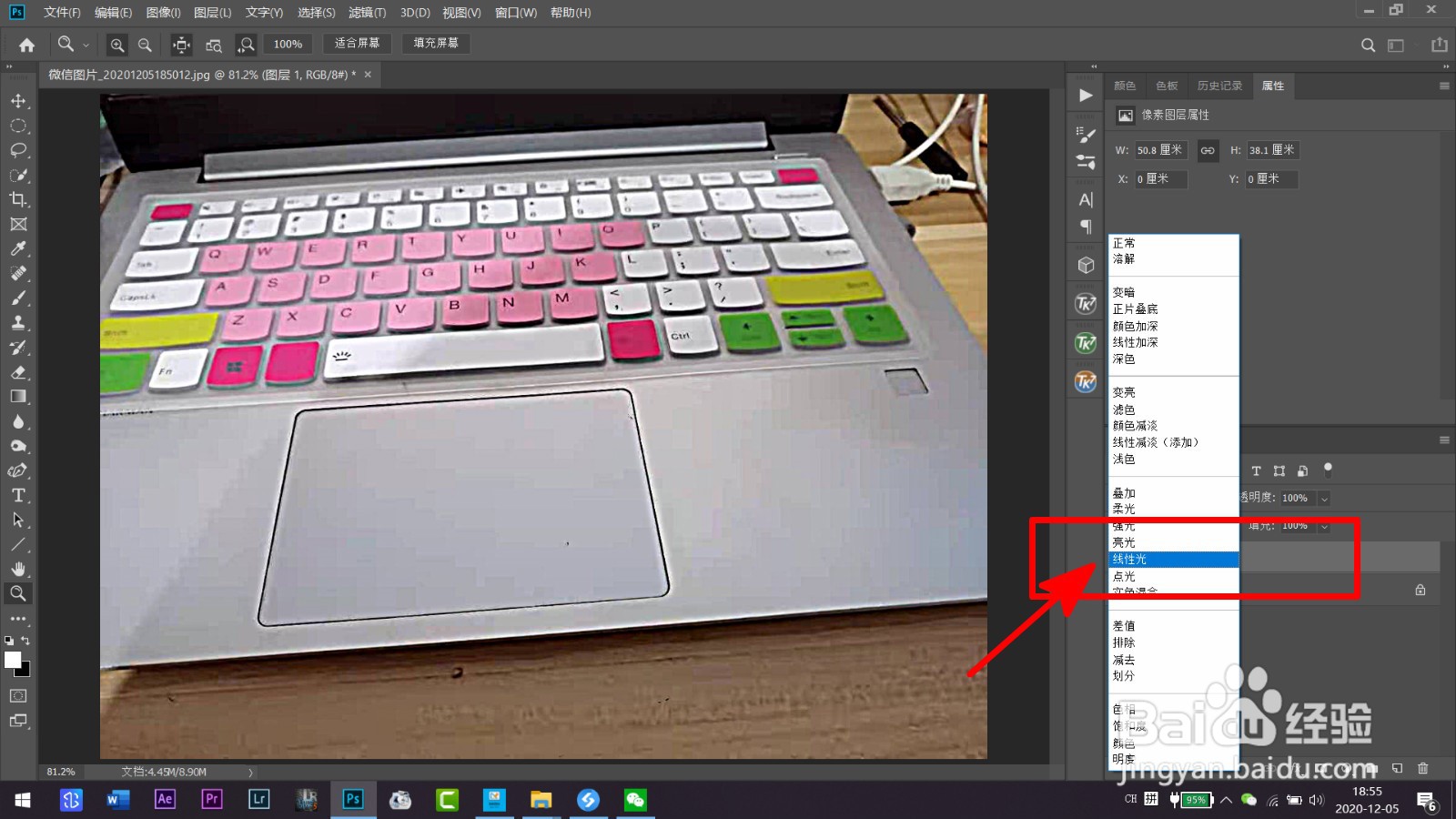Open the workspace switcher icon

click(x=1396, y=45)
